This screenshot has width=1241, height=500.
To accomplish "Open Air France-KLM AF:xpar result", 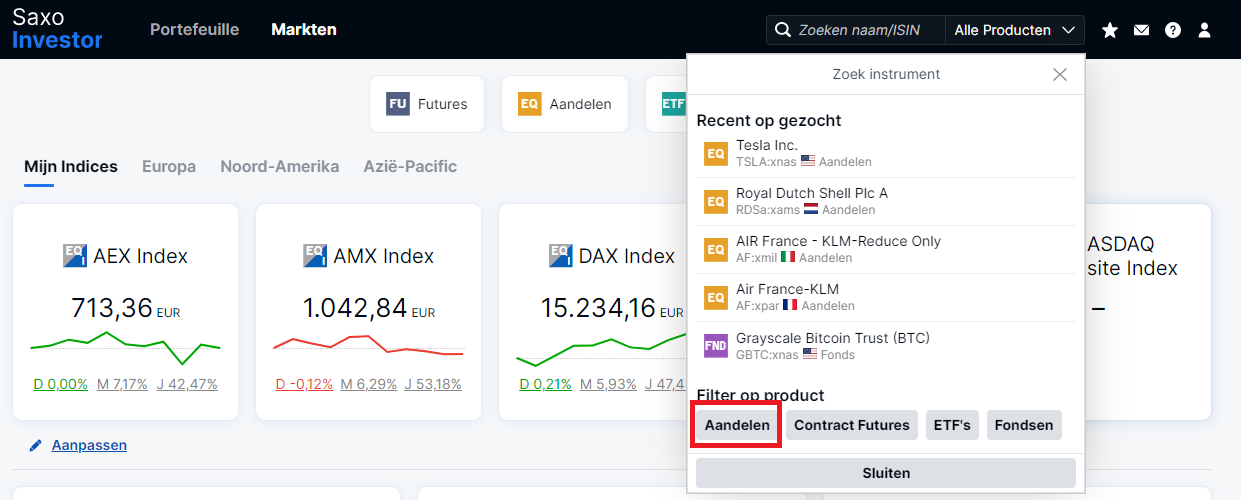I will (886, 298).
